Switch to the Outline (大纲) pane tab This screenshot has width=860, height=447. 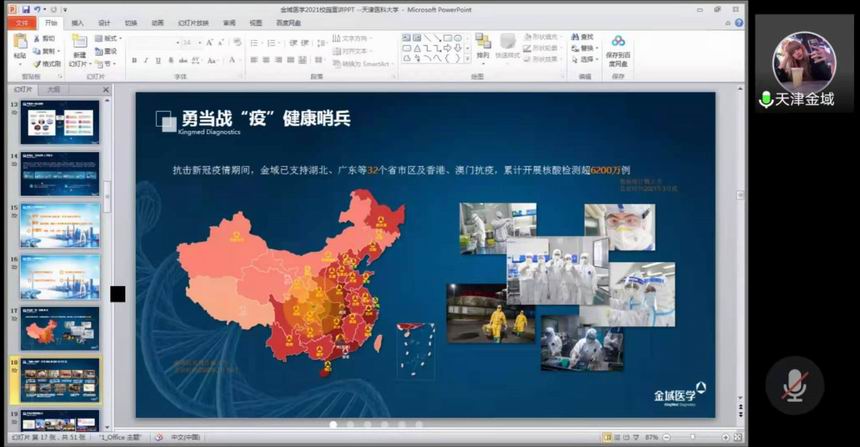click(x=53, y=89)
